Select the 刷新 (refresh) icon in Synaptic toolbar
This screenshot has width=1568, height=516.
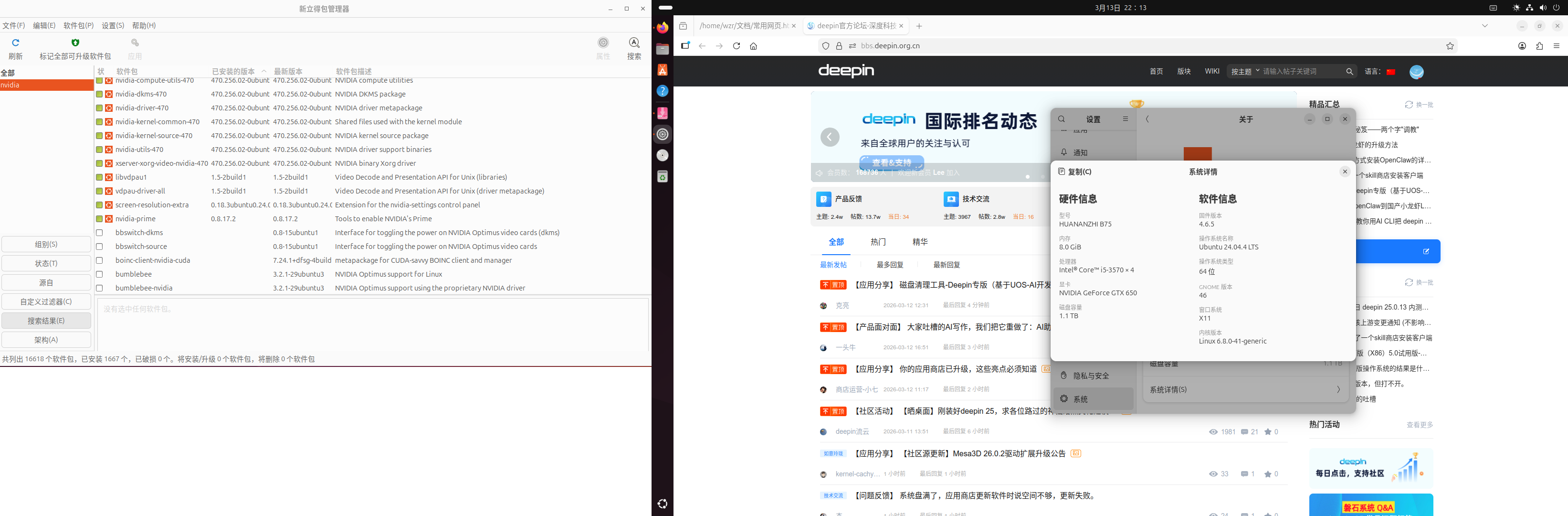pos(15,43)
